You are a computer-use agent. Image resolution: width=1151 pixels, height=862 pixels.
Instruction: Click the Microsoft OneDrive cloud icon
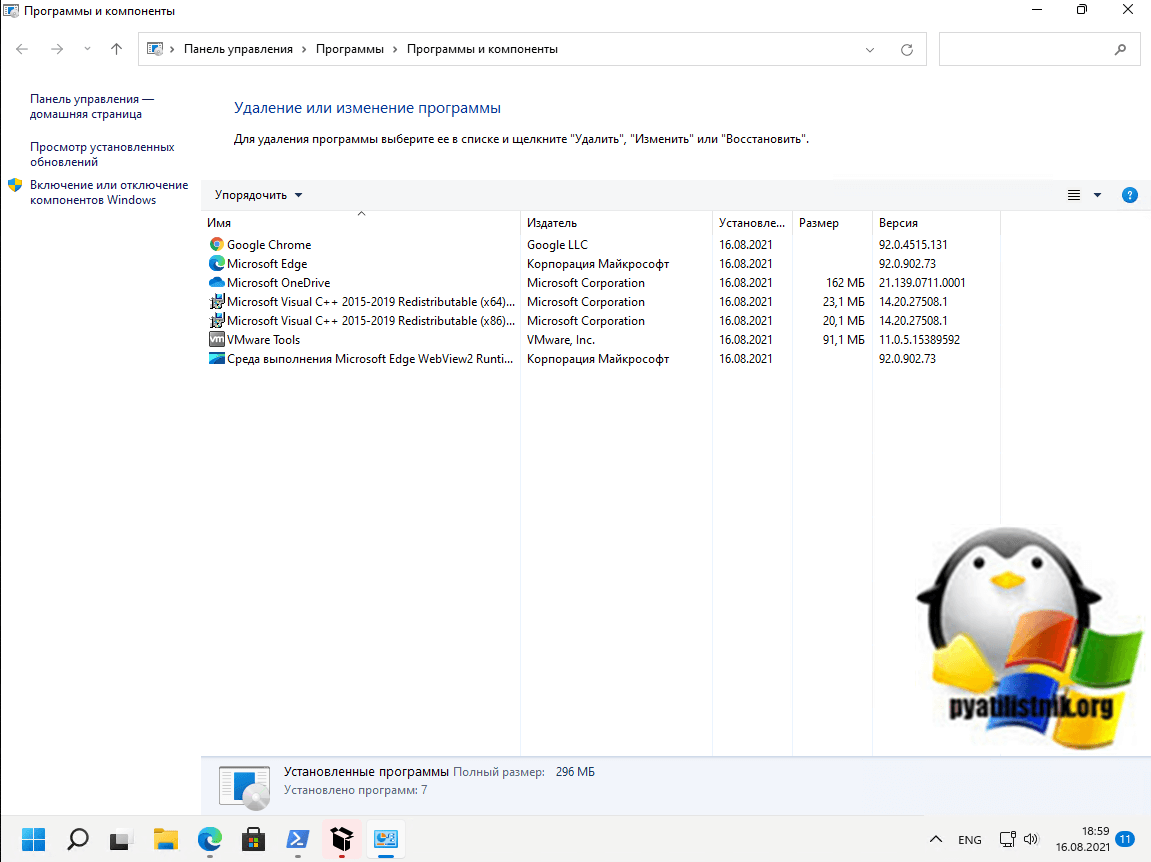click(217, 283)
